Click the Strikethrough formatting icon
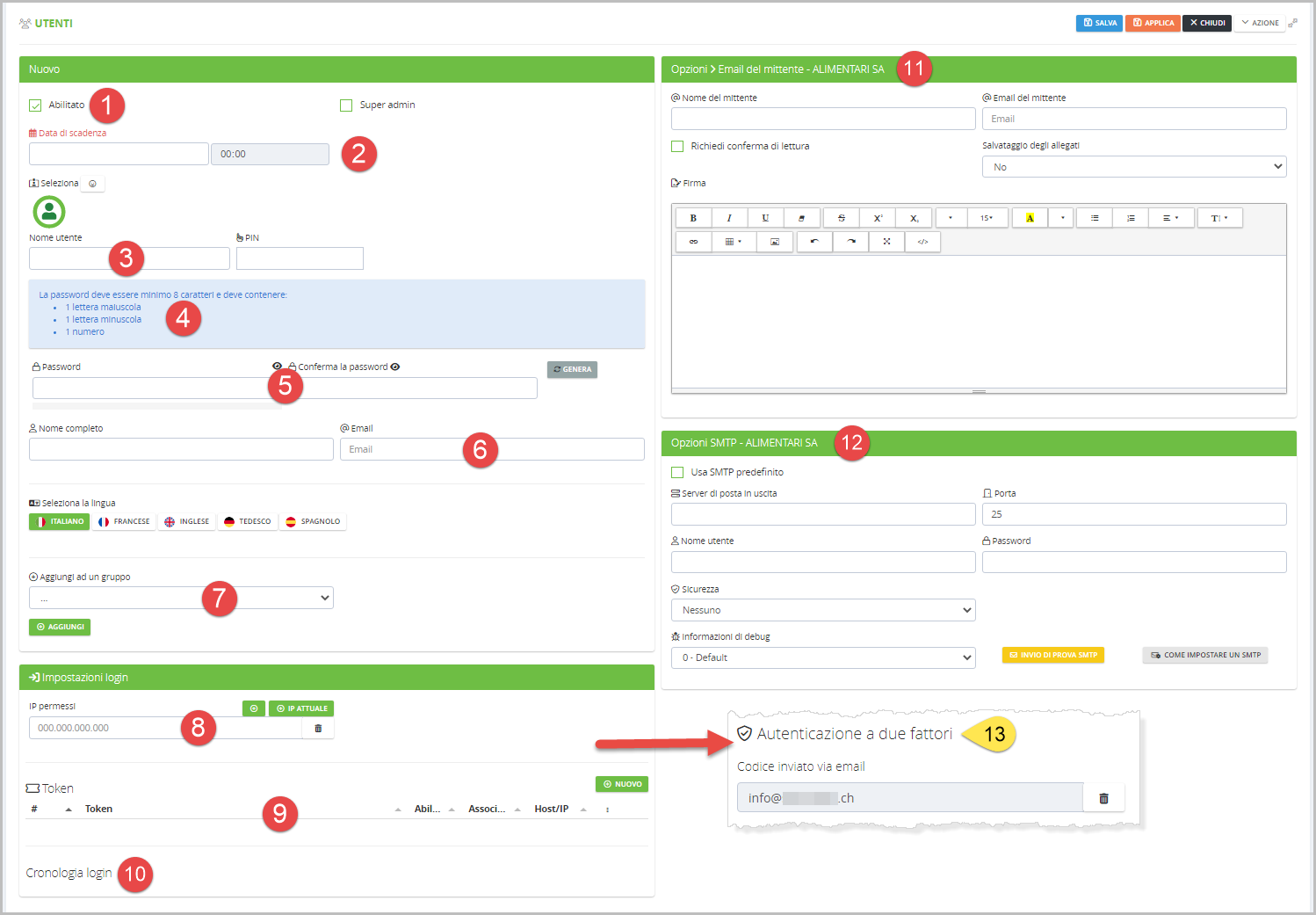This screenshot has width=1316, height=915. coord(842,218)
